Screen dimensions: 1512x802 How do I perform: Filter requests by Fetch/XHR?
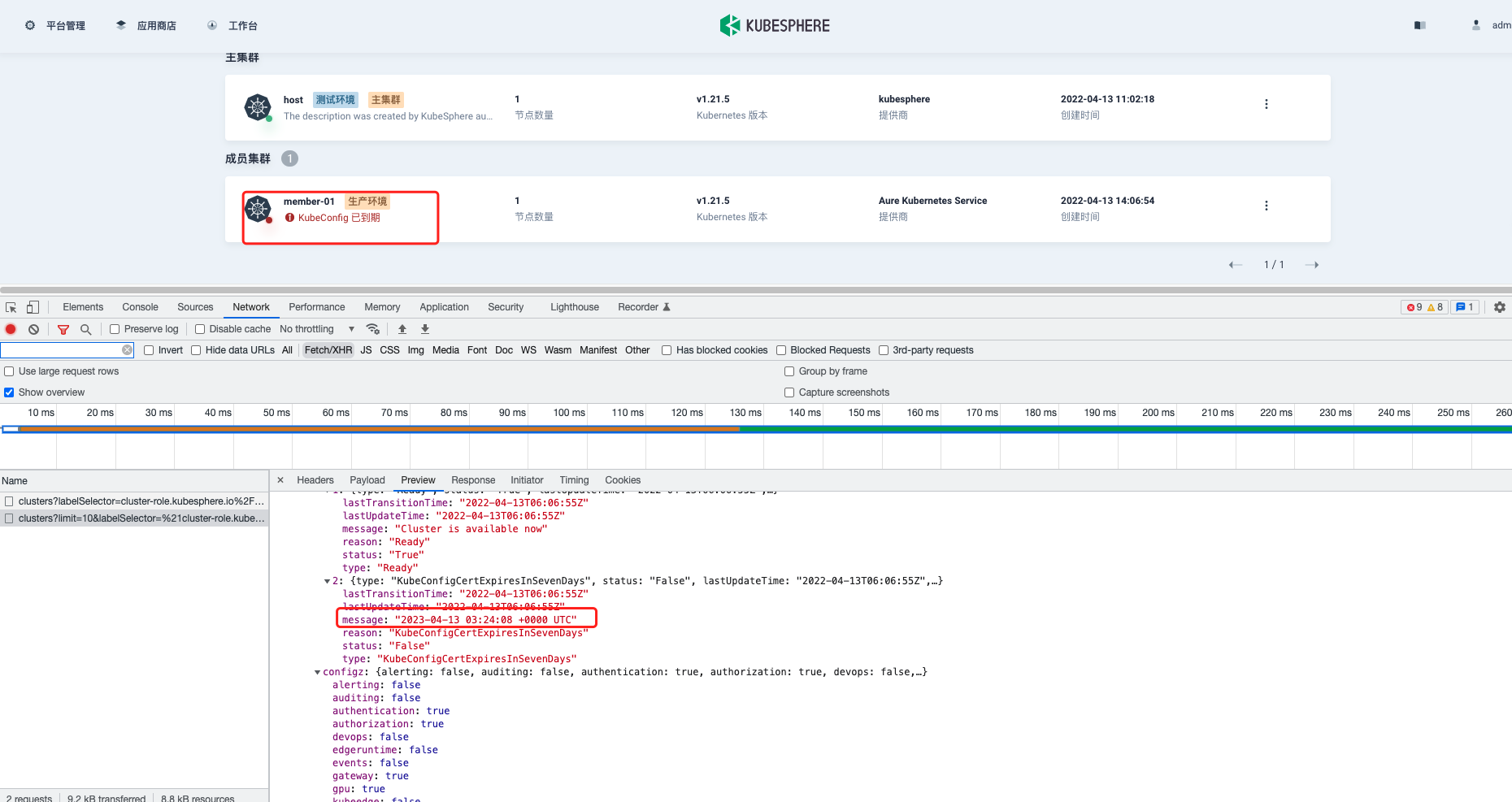[x=328, y=350]
